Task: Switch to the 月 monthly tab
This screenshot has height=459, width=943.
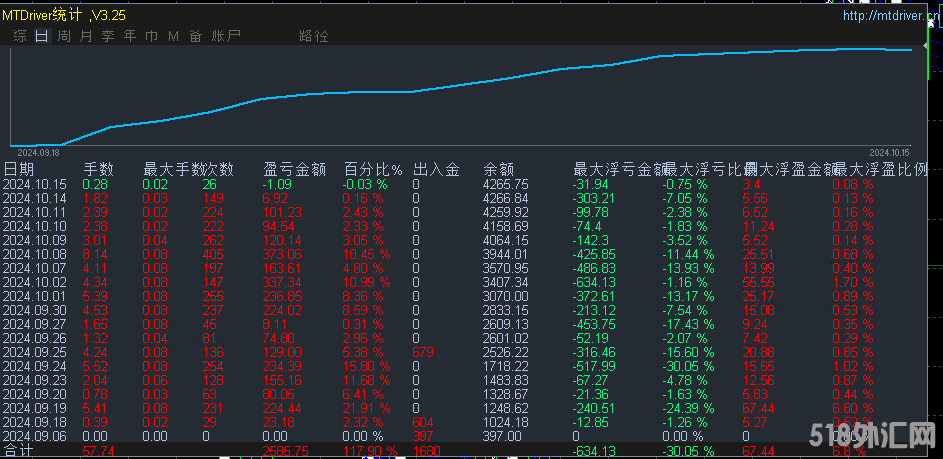Action: click(85, 36)
